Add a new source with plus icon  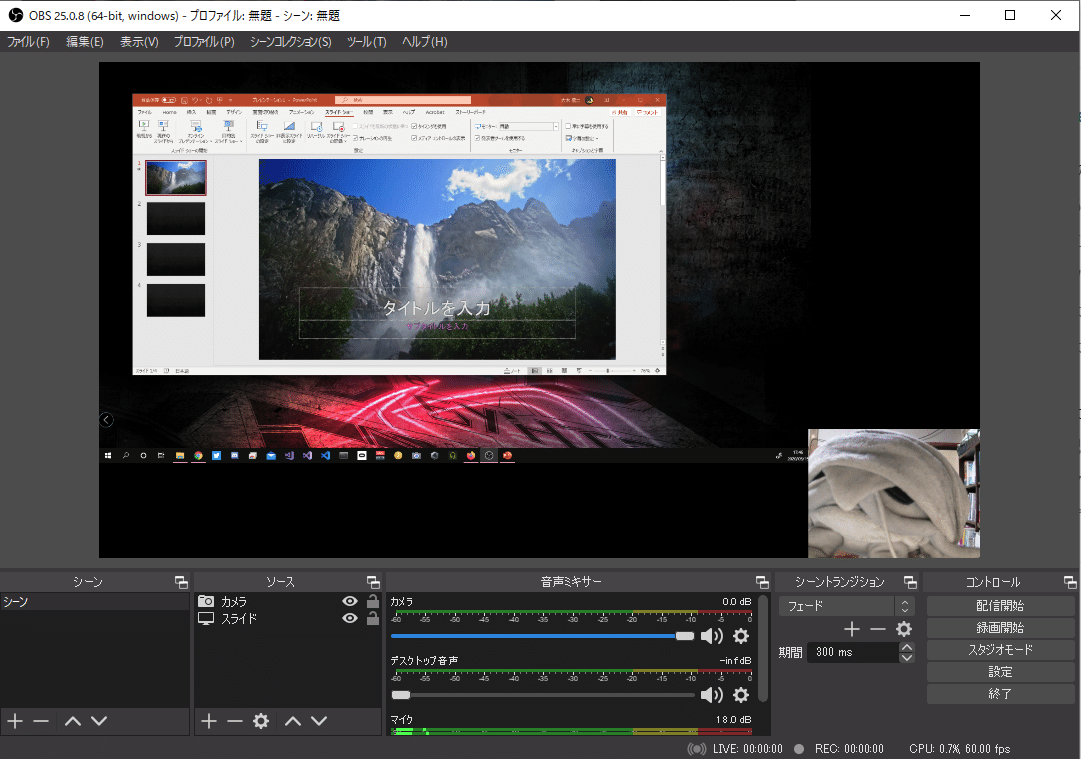[209, 721]
